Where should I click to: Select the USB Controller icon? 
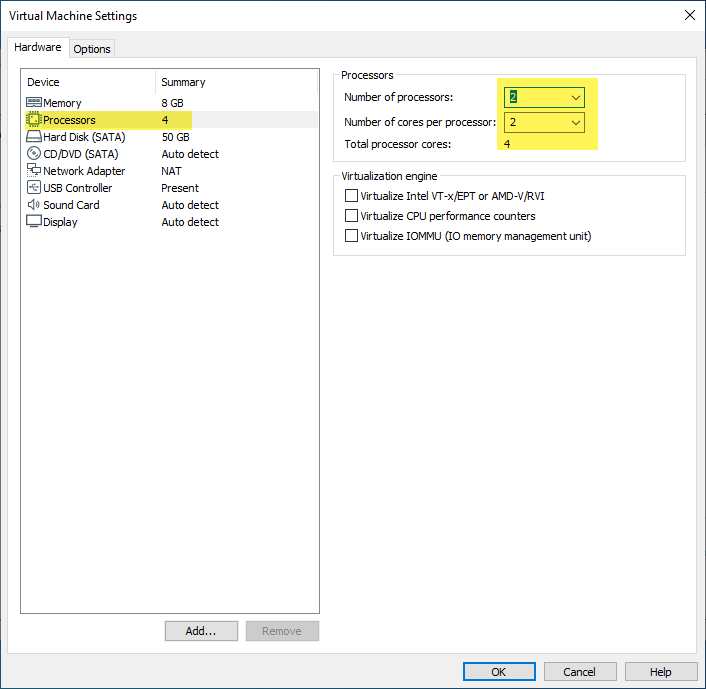tap(33, 188)
